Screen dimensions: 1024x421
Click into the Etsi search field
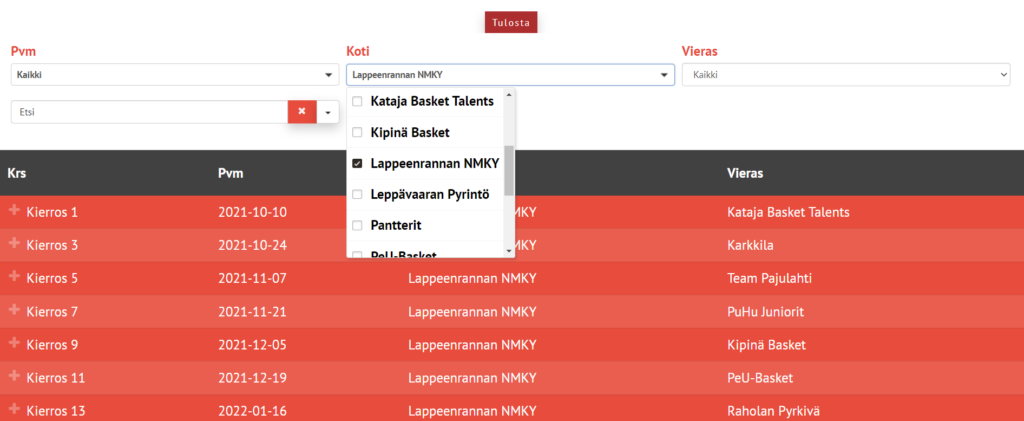(150, 112)
